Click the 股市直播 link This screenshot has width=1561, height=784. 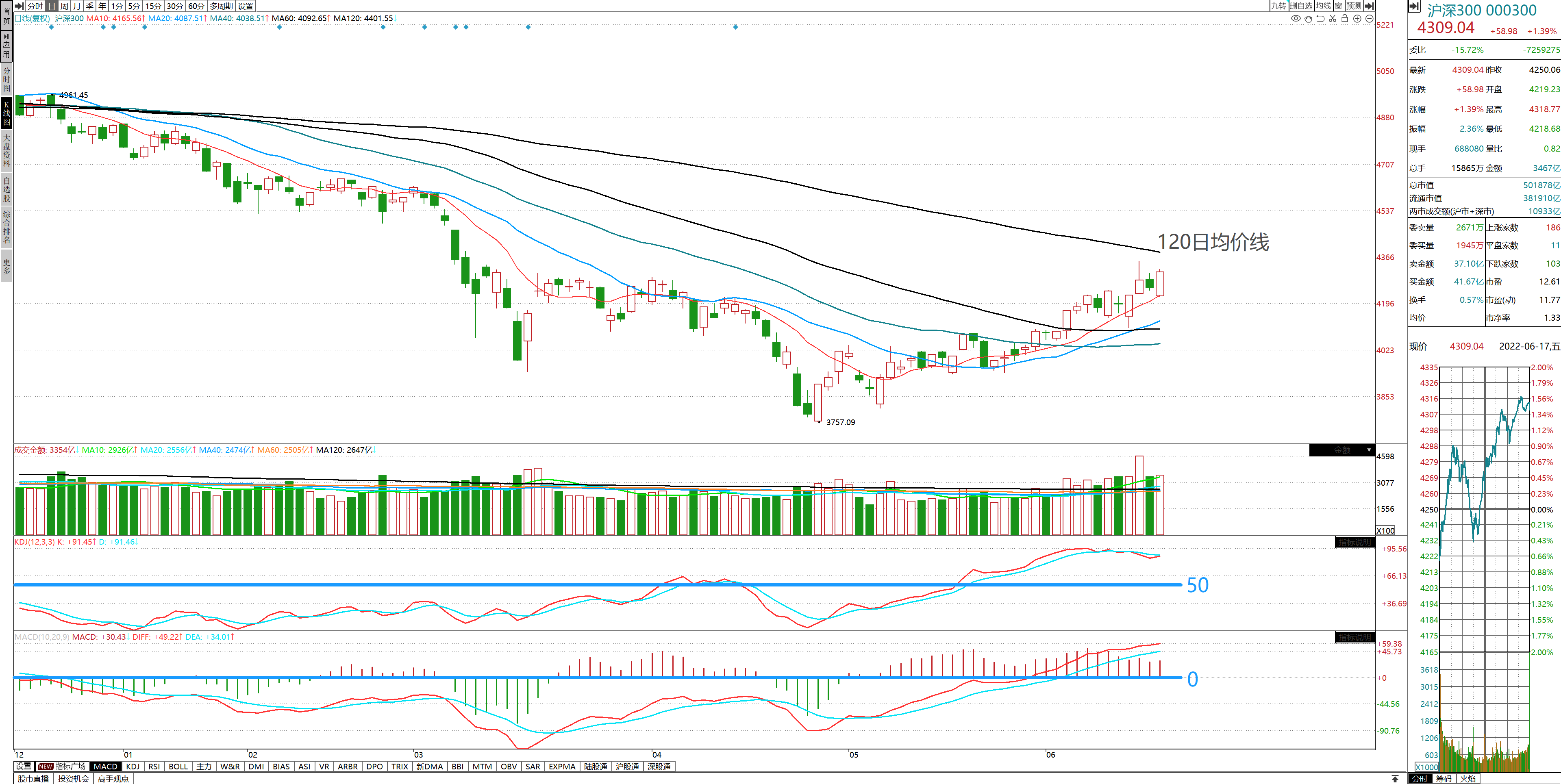click(x=33, y=779)
